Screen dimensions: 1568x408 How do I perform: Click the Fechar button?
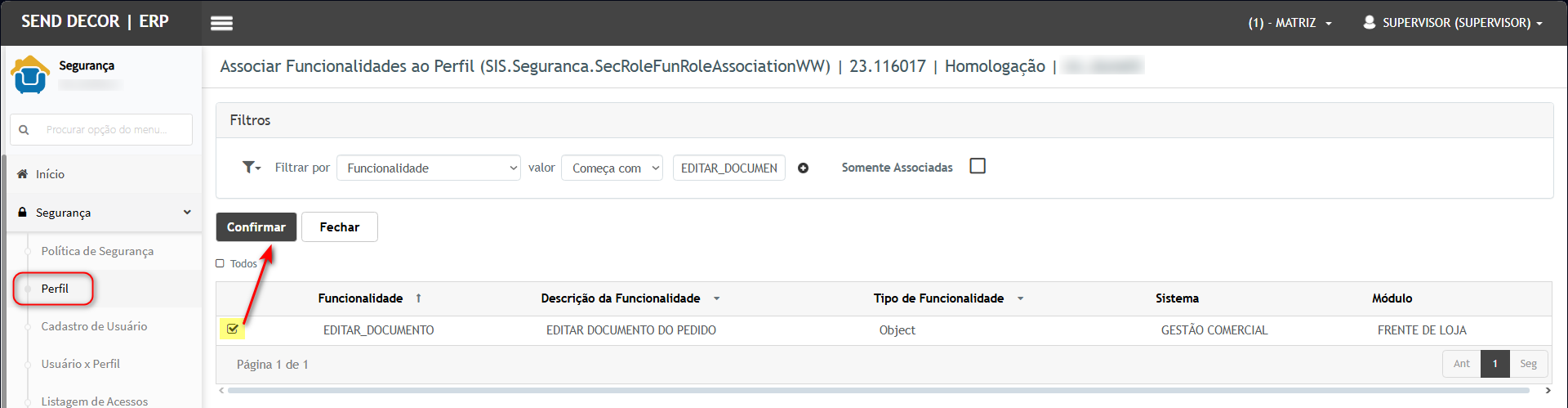[340, 227]
